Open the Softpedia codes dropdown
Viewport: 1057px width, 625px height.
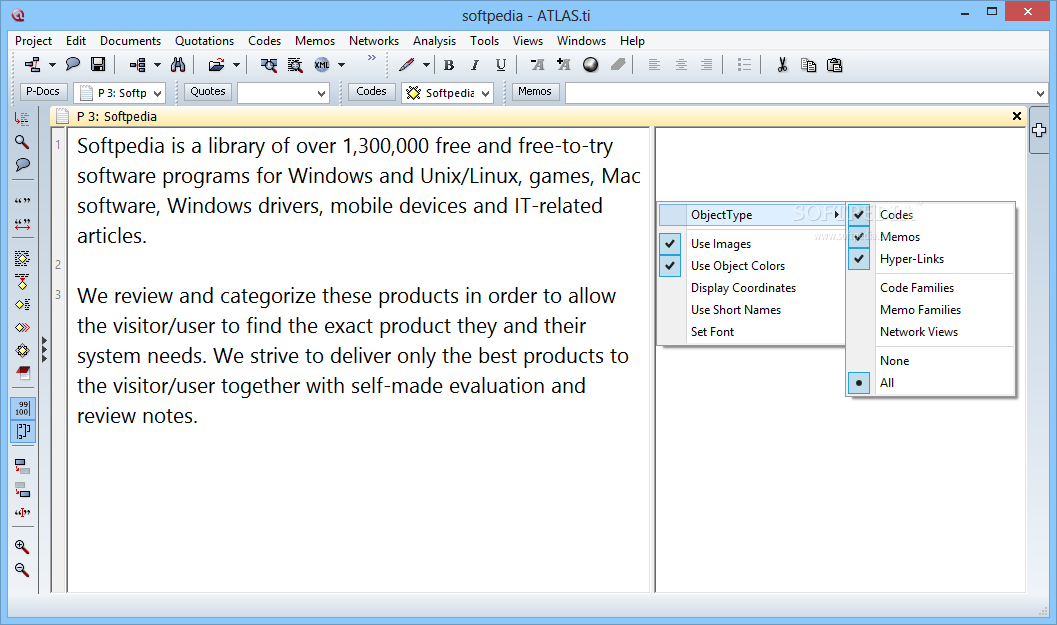click(485, 93)
